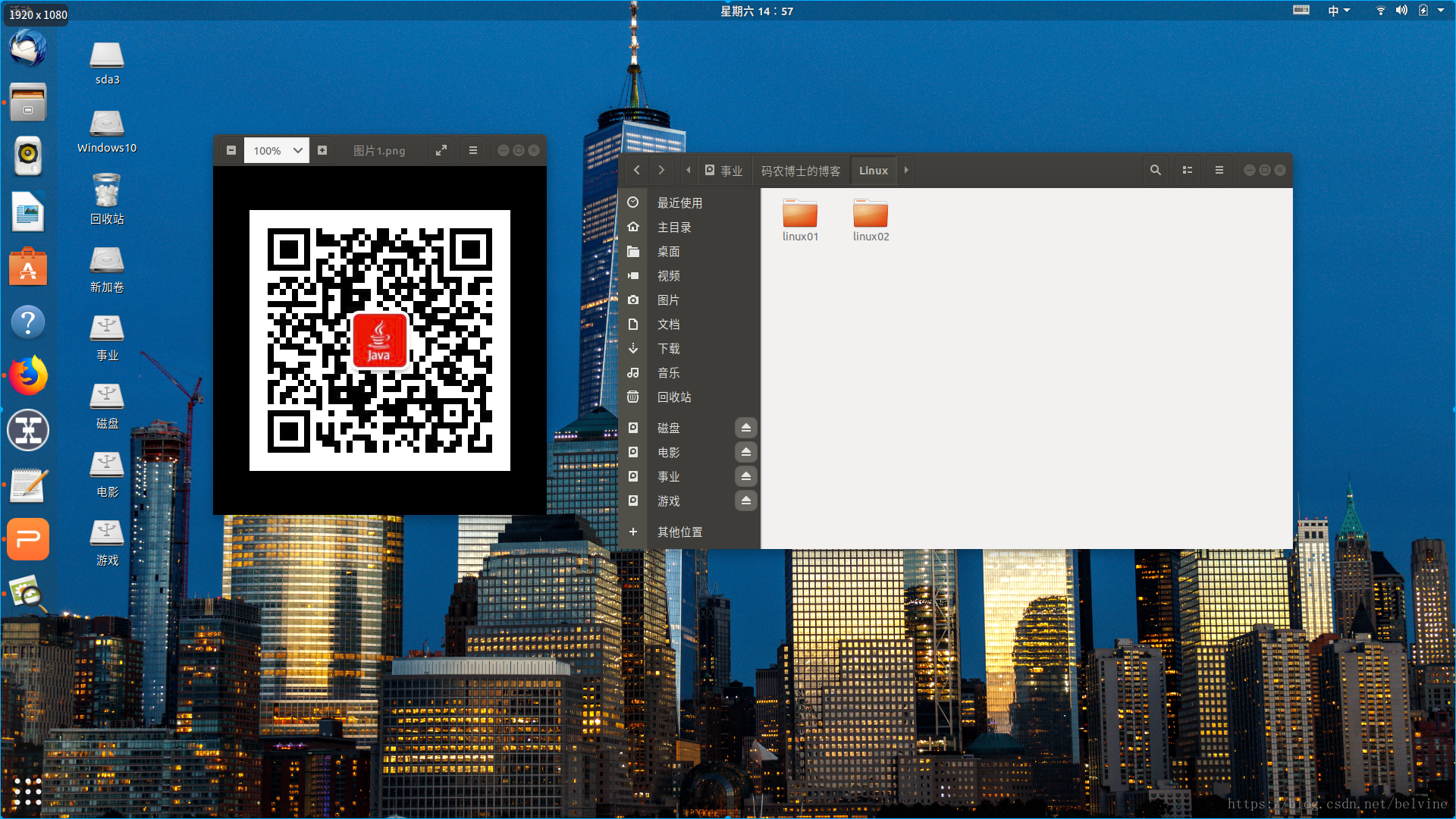This screenshot has height=819, width=1456.
Task: Eject the 电影 drive
Action: tap(746, 452)
